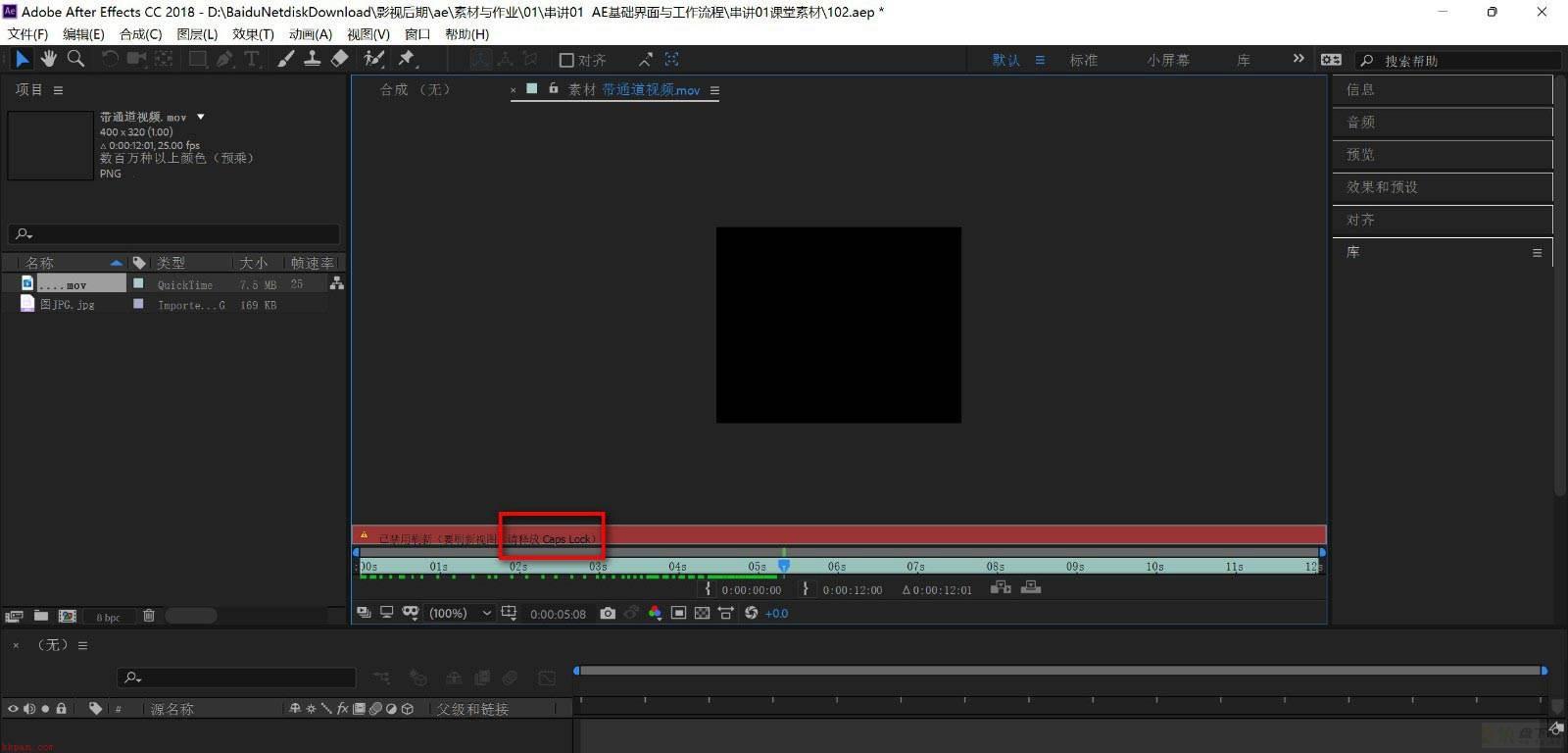Expand the workspace overflow chevrons
The height and width of the screenshot is (753, 1568).
pyautogui.click(x=1298, y=59)
